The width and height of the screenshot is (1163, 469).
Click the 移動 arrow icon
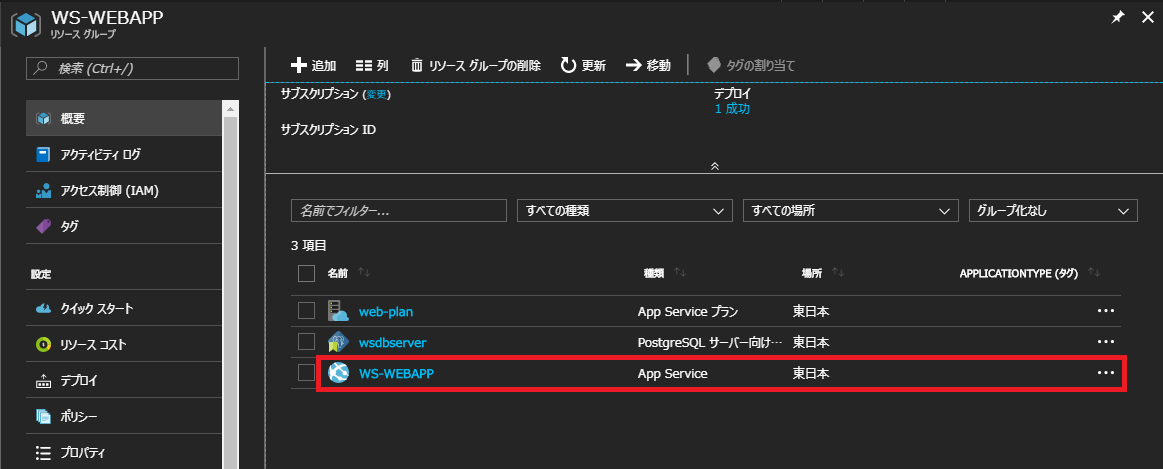tap(633, 65)
